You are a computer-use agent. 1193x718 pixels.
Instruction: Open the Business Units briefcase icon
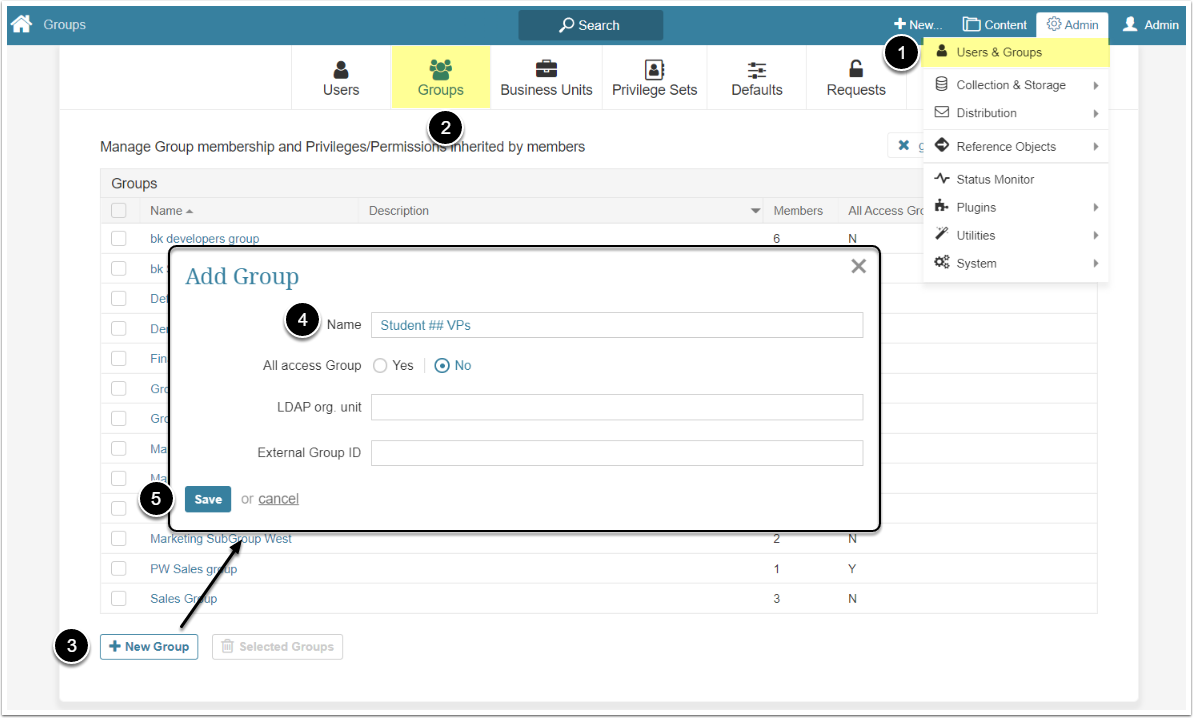tap(546, 70)
